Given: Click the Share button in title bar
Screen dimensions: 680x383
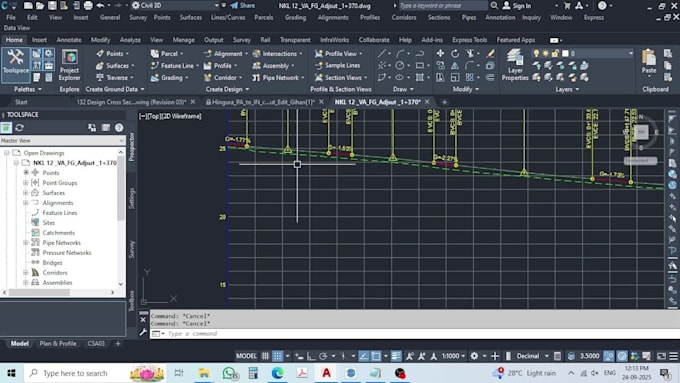Looking at the screenshot, I should point(243,6).
